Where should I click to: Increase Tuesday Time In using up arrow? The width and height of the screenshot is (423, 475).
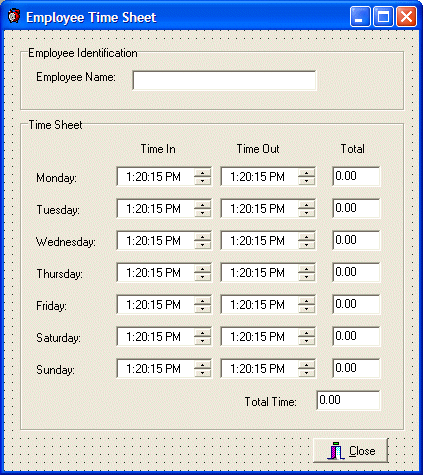point(203,204)
